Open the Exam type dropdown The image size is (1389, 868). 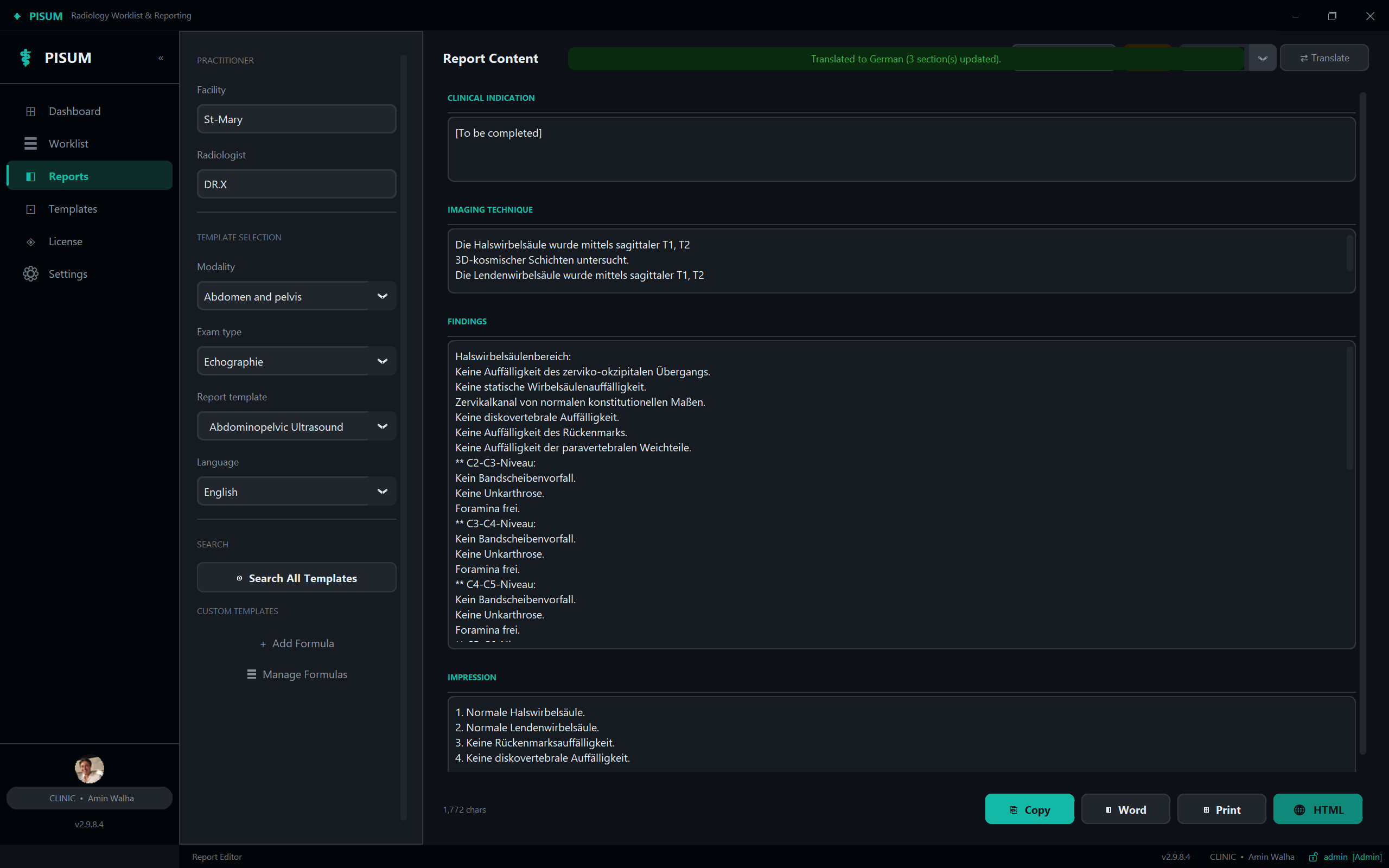[x=296, y=361]
